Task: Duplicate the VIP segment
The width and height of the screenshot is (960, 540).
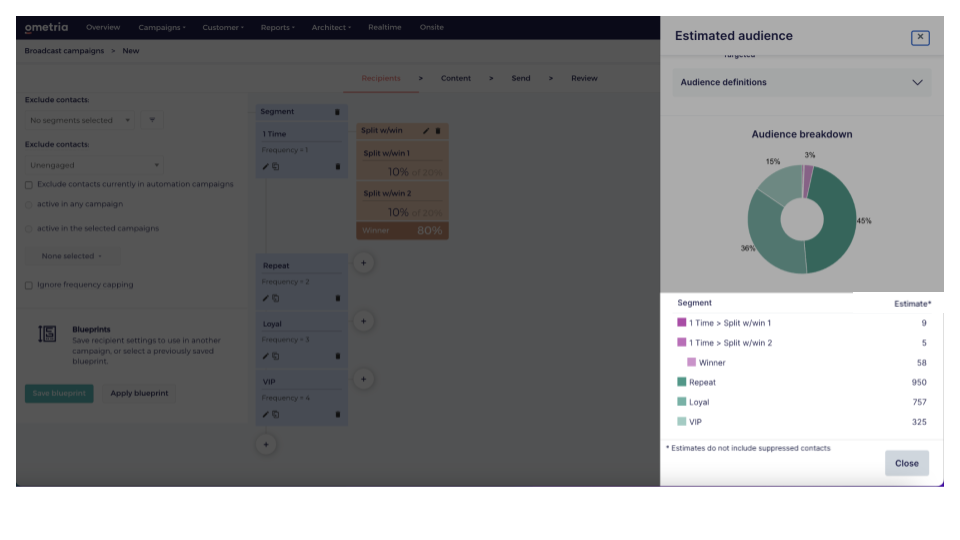Action: pyautogui.click(x=276, y=414)
